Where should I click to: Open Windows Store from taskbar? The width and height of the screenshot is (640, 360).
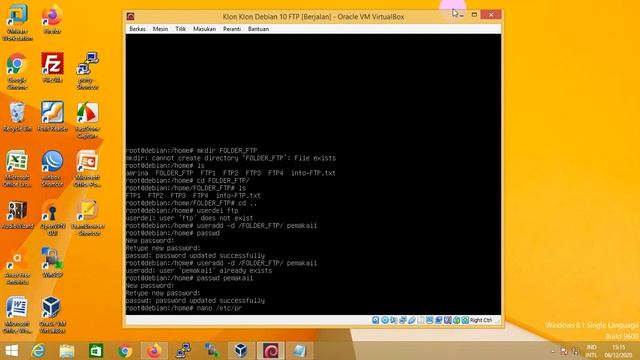(96, 351)
